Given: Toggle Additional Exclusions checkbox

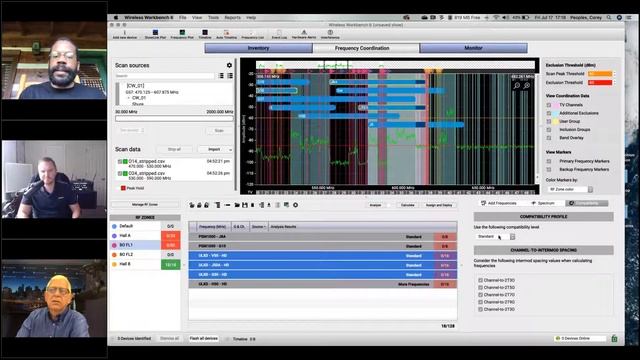Looking at the screenshot, I should point(549,113).
